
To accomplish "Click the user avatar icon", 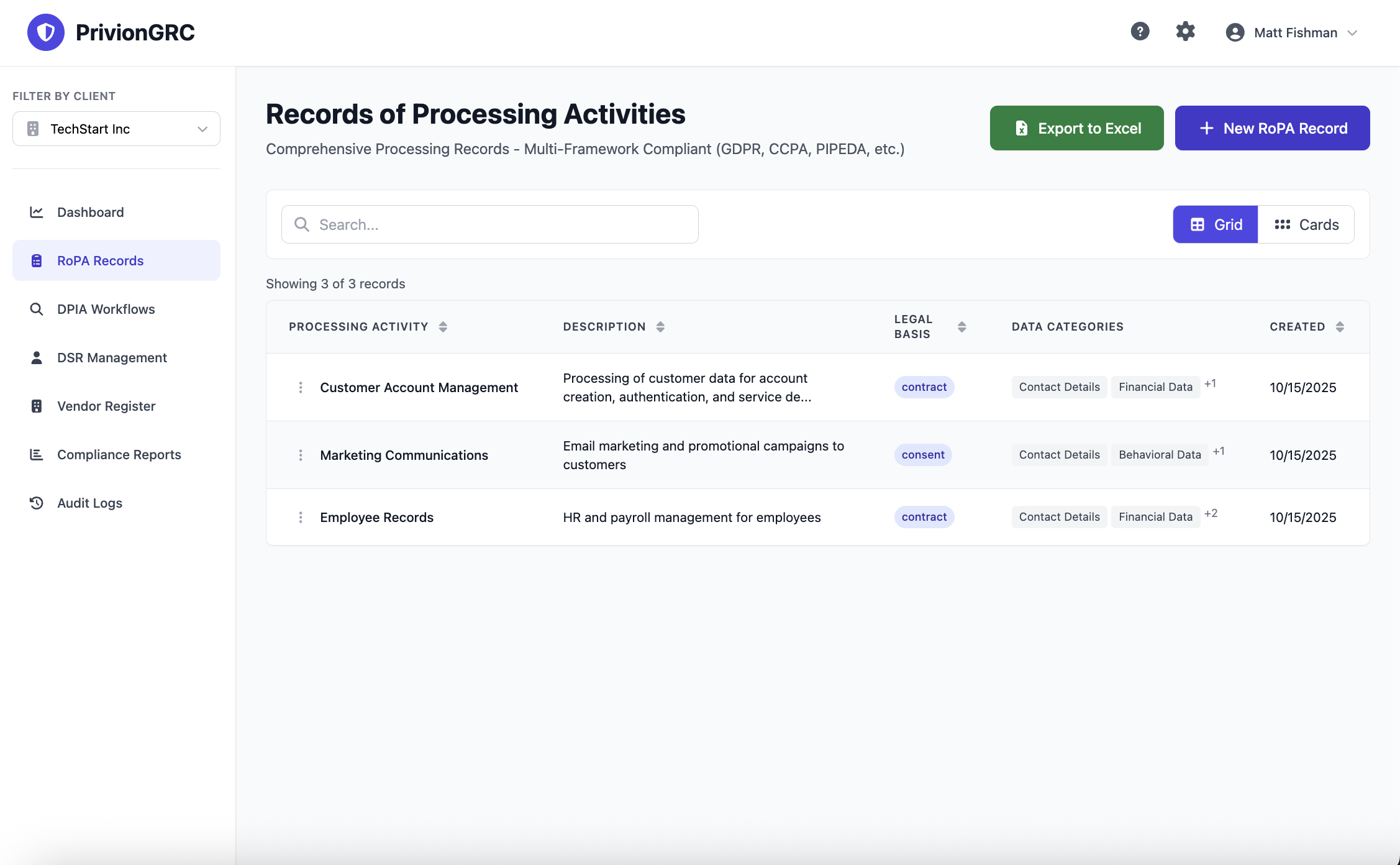I will (1235, 32).
